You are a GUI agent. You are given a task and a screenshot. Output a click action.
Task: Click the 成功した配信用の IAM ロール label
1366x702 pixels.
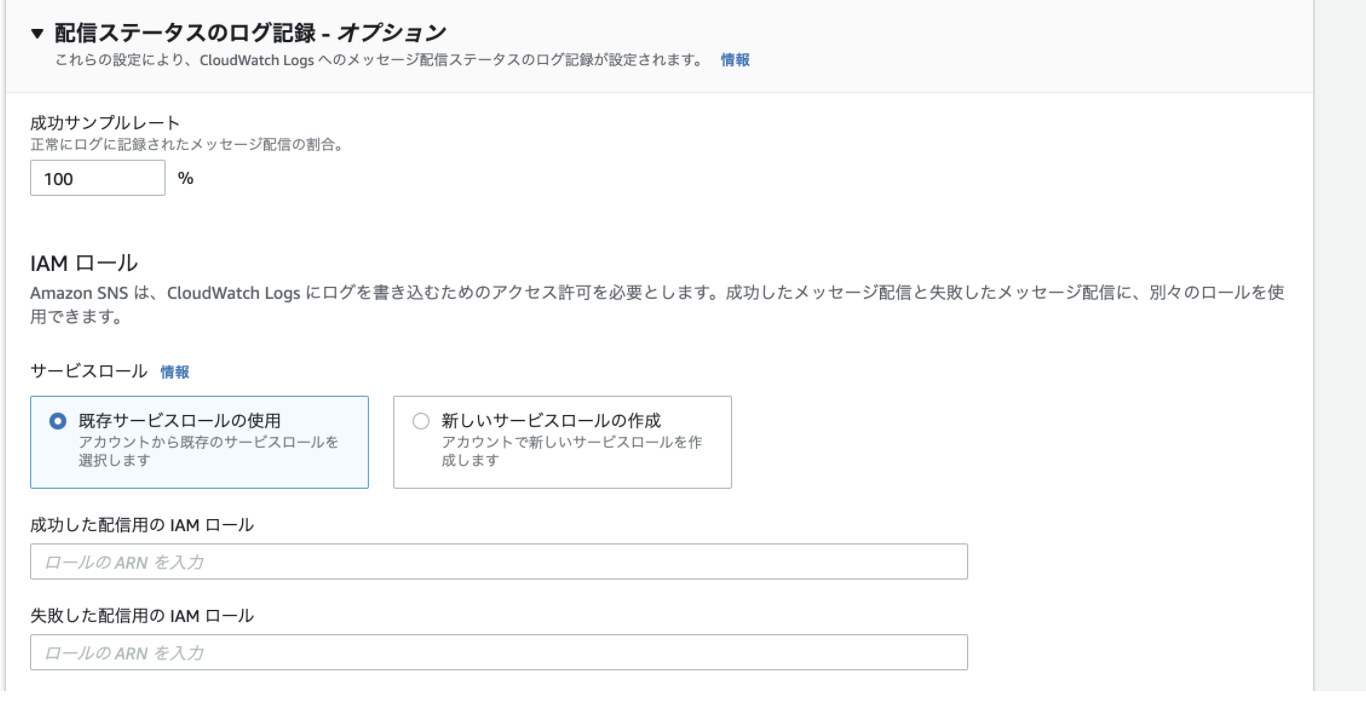coord(142,525)
